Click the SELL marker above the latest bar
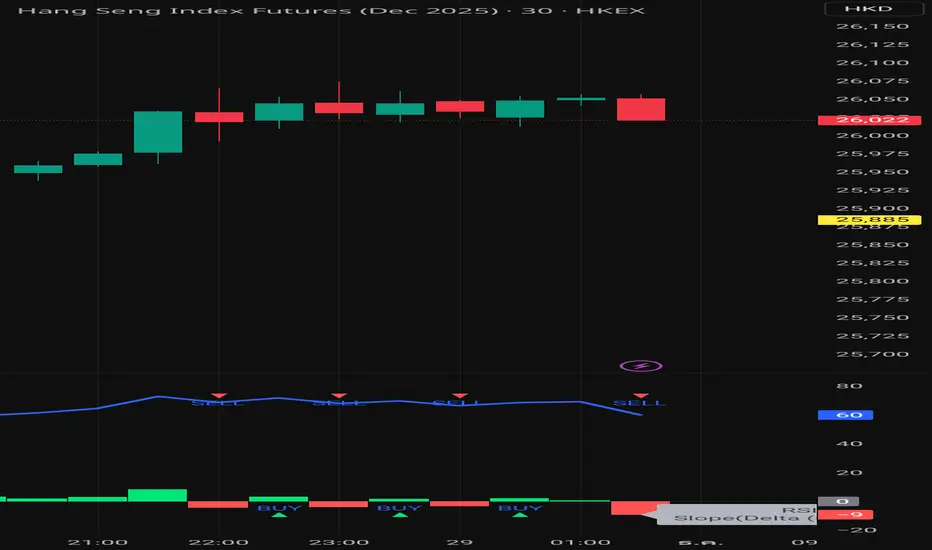This screenshot has width=932, height=550. click(640, 400)
